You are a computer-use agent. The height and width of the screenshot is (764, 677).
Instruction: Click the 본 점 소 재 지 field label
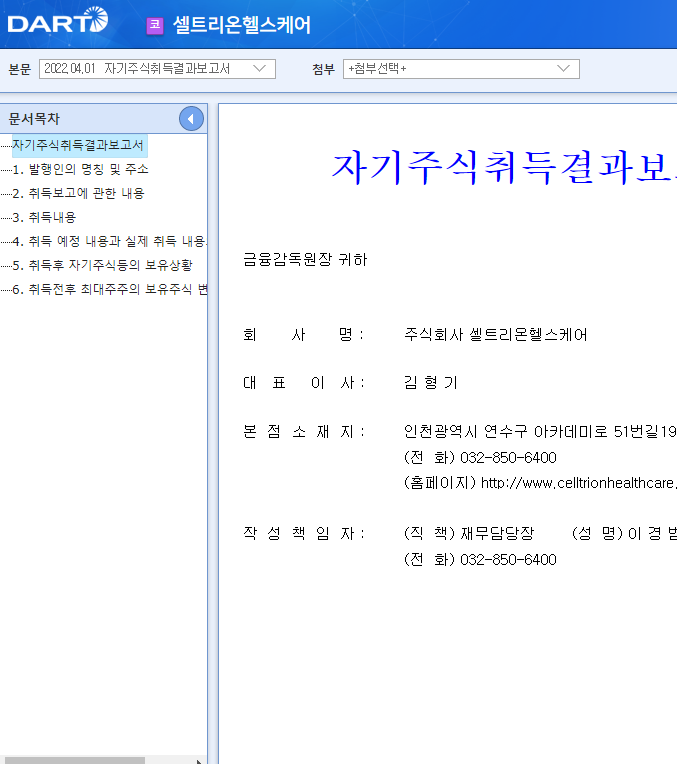click(x=304, y=432)
